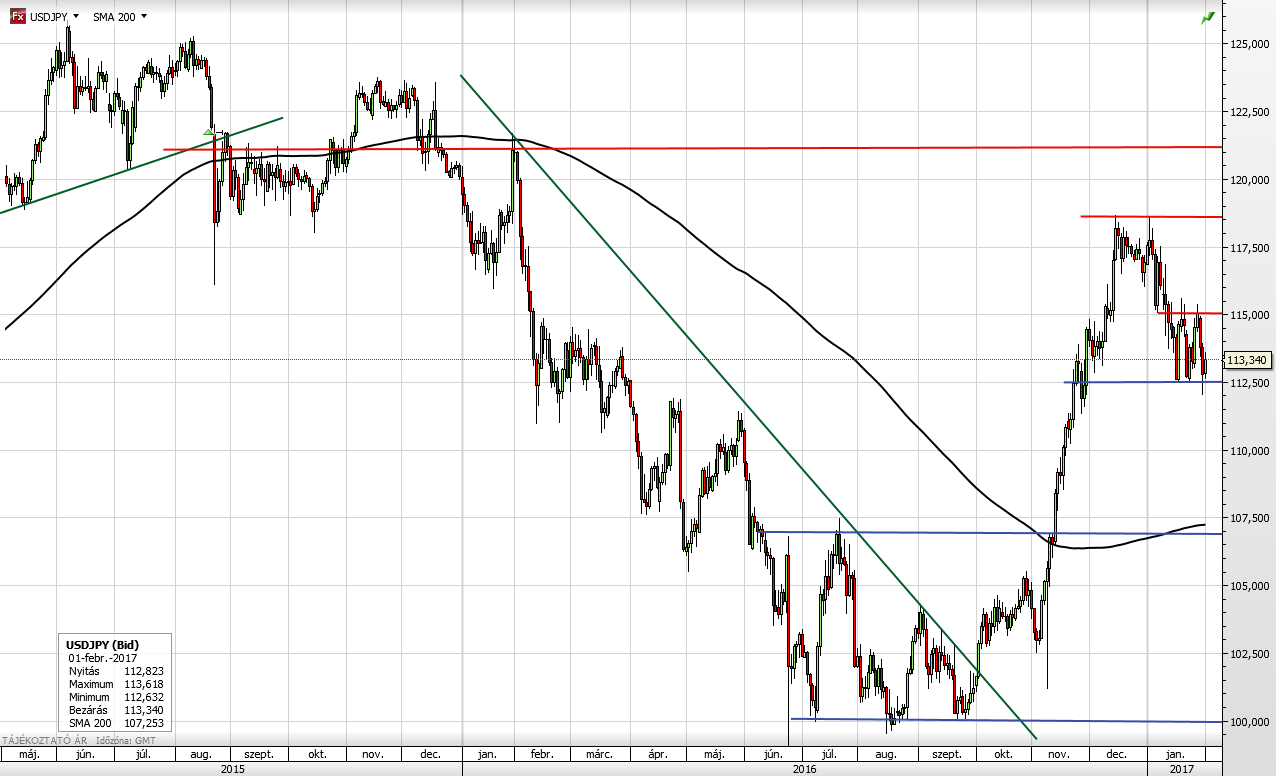
Task: Click the Bezárás value 113,340 in info box
Action: coord(144,710)
